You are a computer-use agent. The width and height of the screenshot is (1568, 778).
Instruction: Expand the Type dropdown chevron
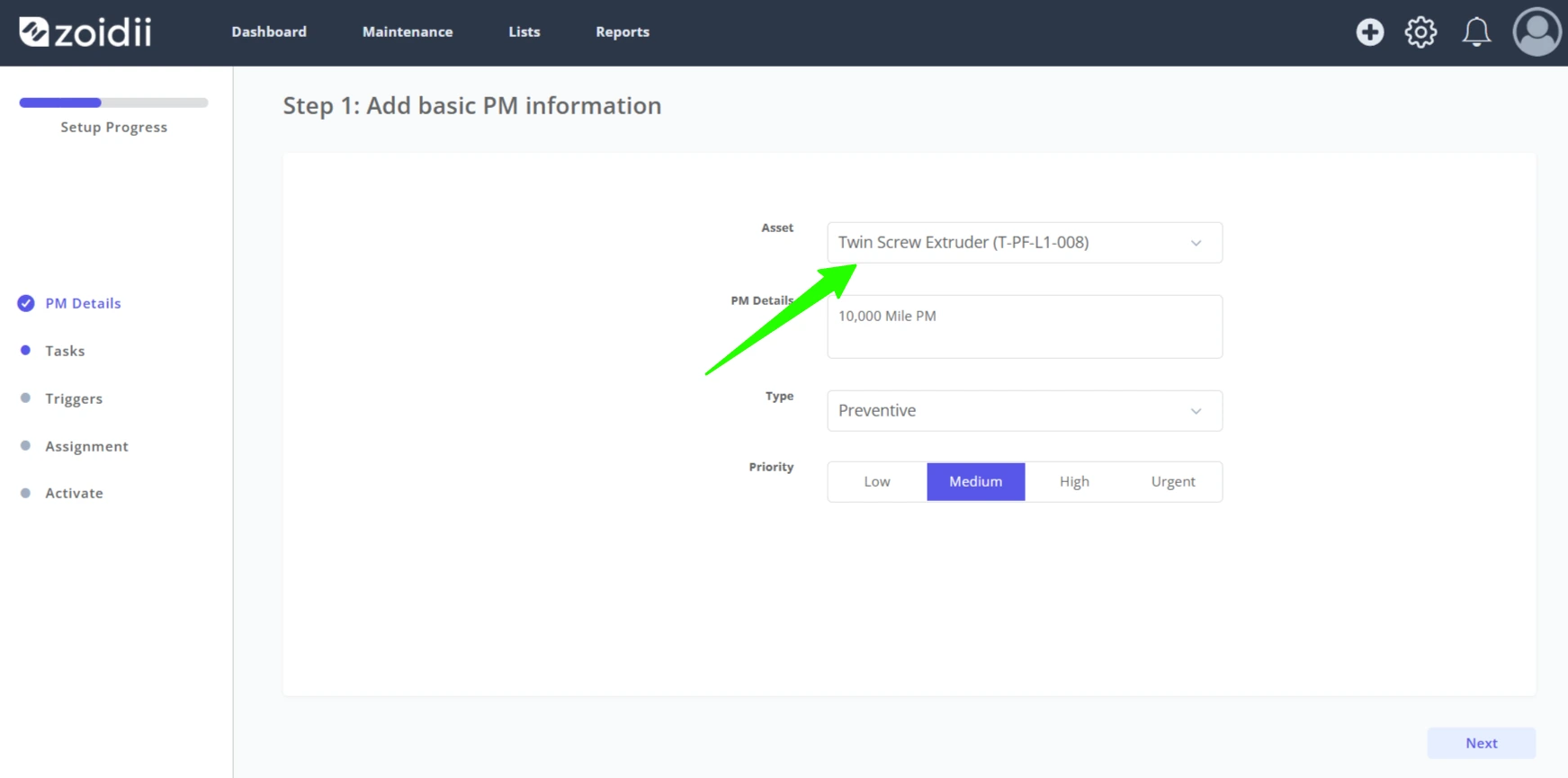click(x=1196, y=411)
